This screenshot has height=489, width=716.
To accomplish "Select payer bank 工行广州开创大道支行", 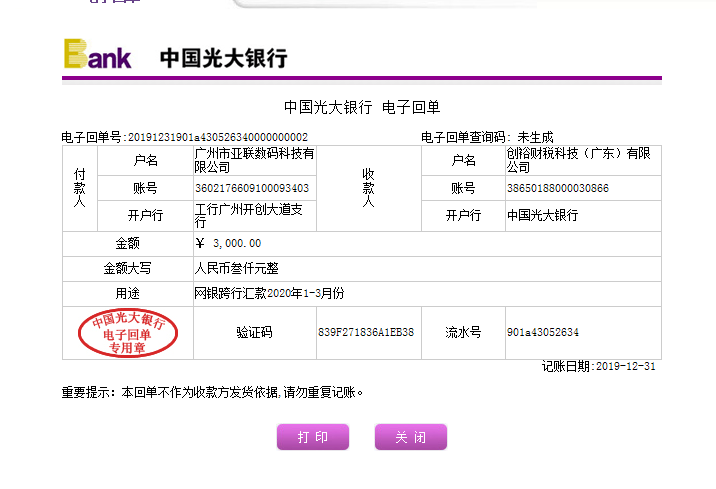I will [249, 216].
